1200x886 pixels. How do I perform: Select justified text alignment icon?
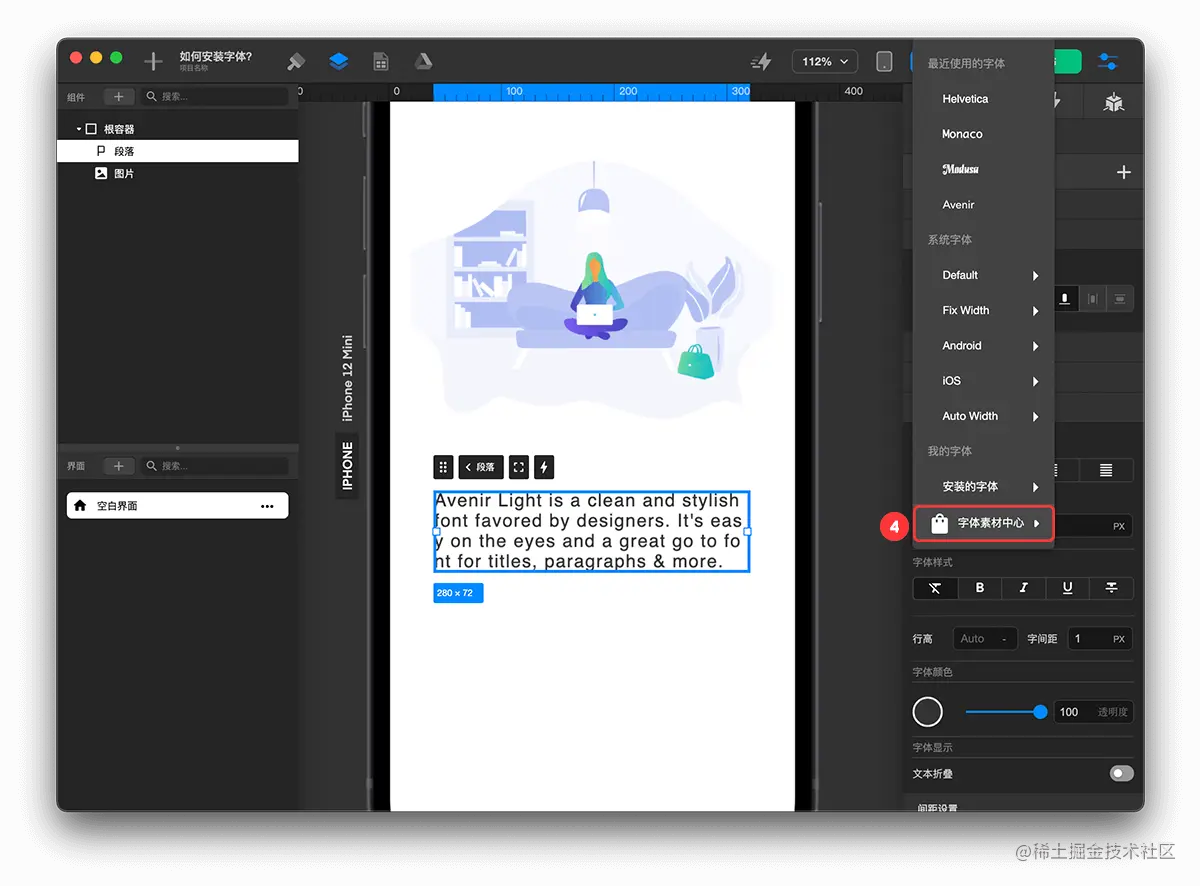coord(1106,470)
